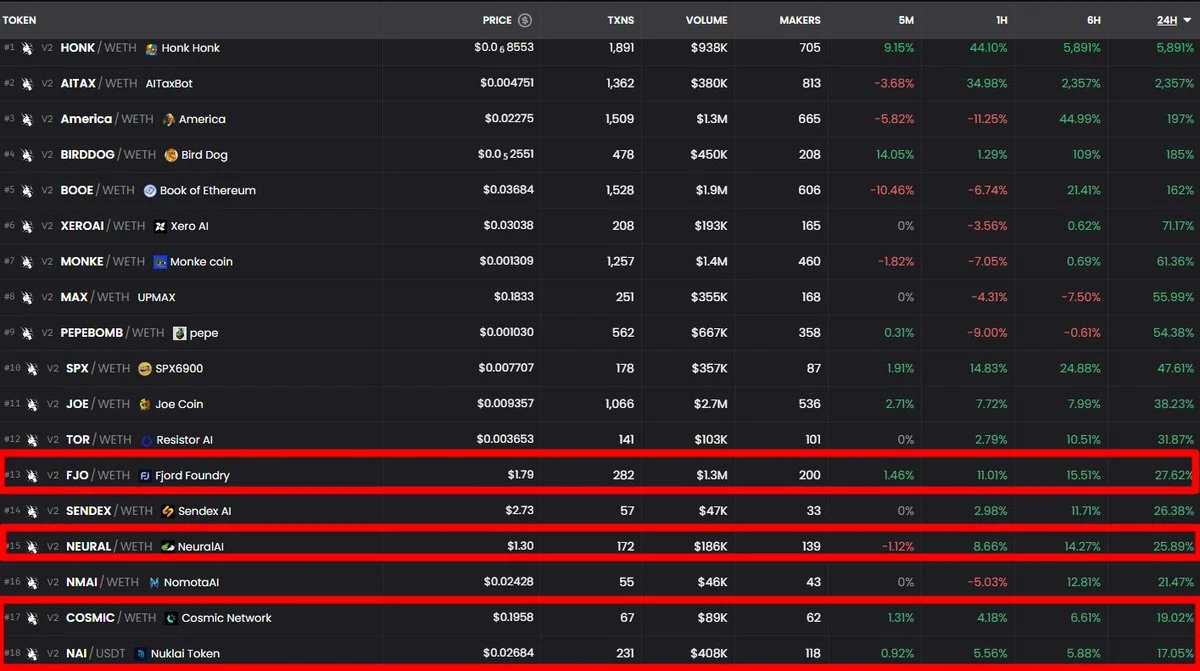Sort by the MAKERS column header
This screenshot has width=1200, height=671.
coord(800,20)
